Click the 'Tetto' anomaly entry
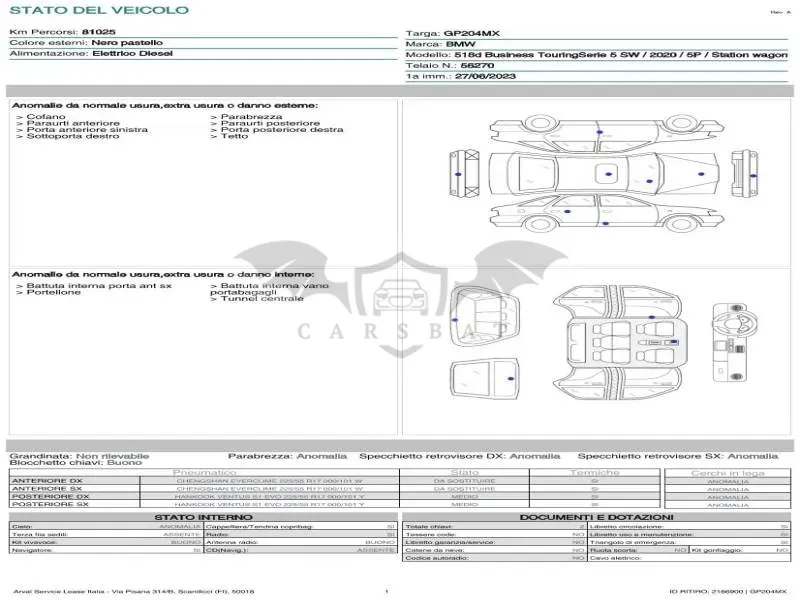800x600 pixels. pyautogui.click(x=229, y=136)
